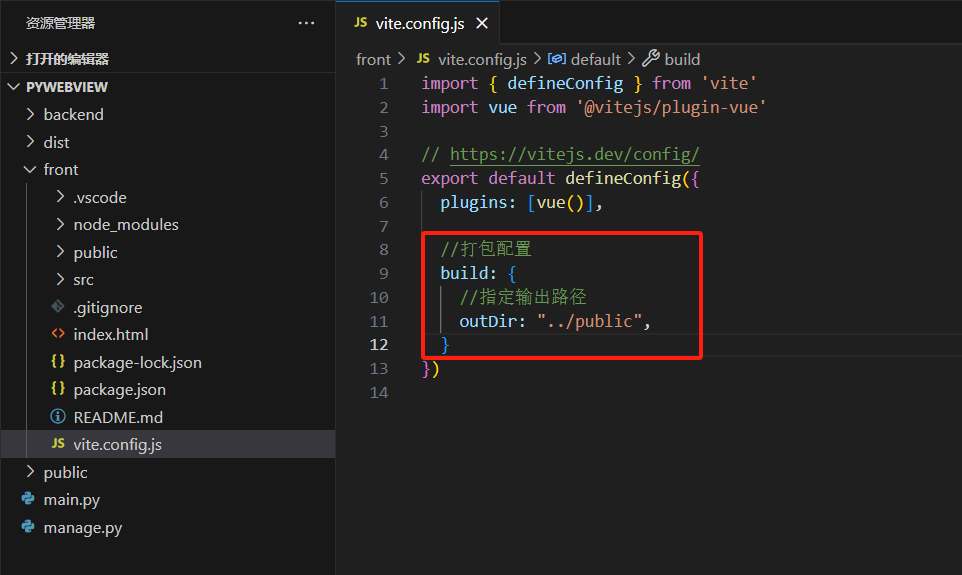
Task: Click JS icon on vite.config.js tab
Action: tap(361, 23)
